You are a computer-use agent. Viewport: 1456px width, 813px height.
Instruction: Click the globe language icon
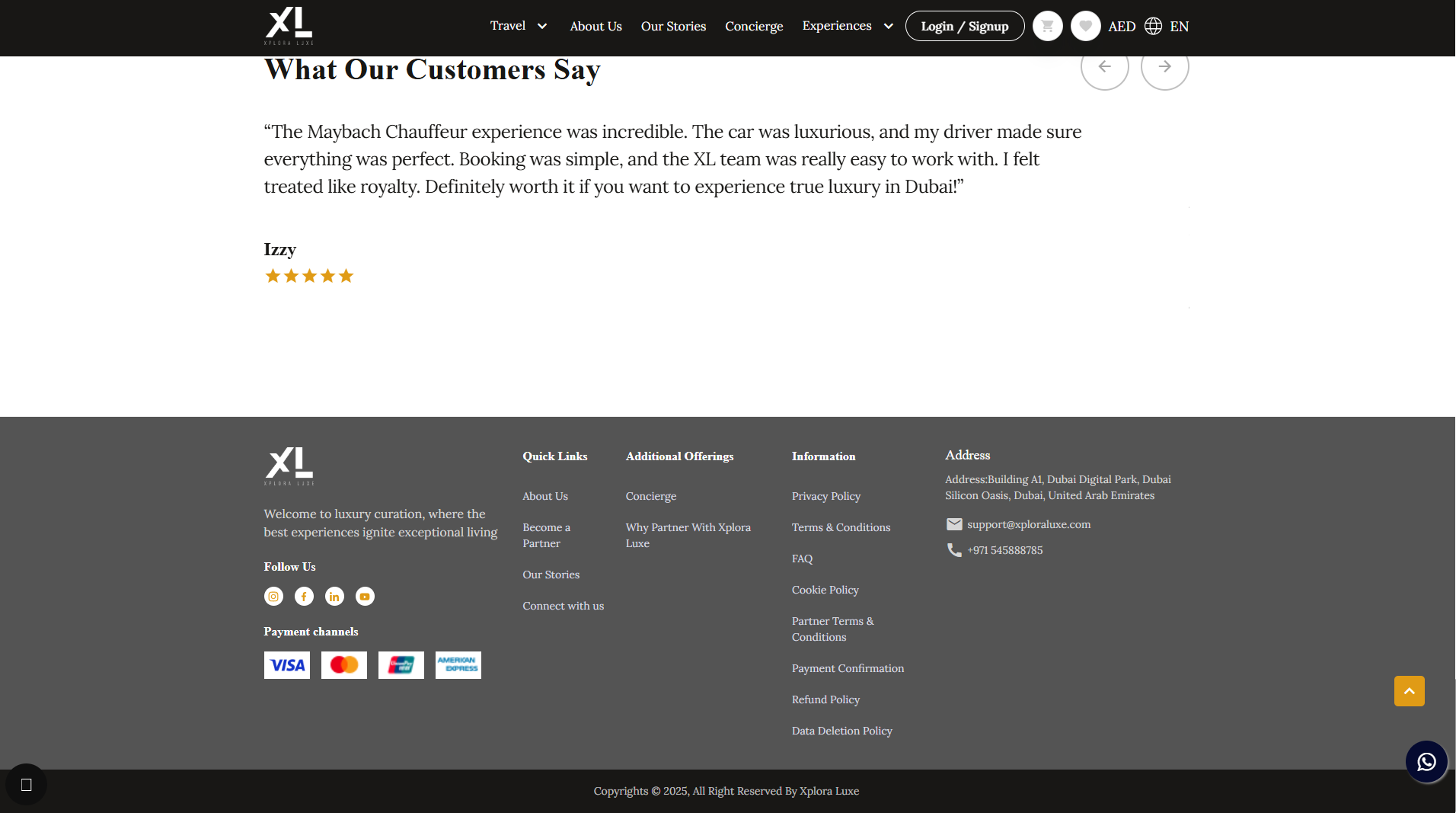(1153, 26)
